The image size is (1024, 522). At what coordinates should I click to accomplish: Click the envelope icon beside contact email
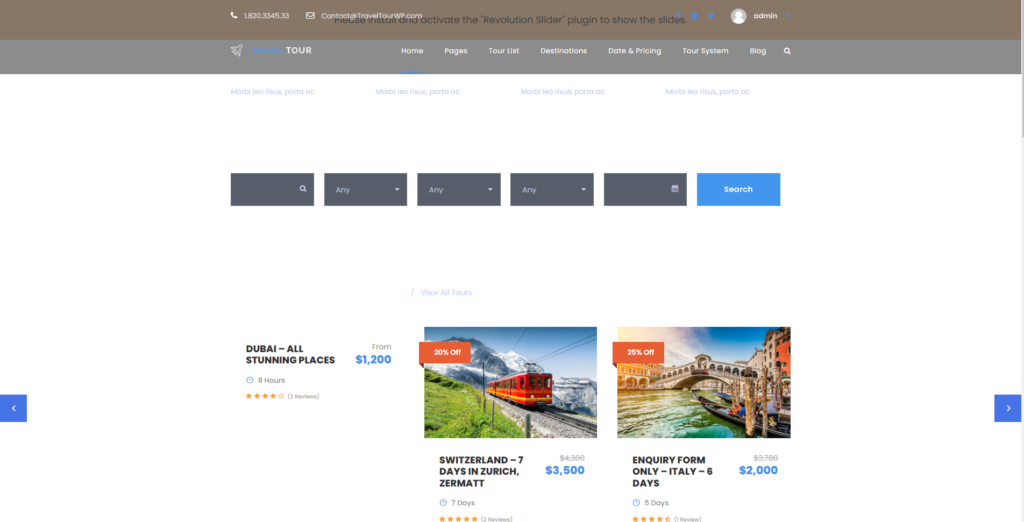coord(310,16)
